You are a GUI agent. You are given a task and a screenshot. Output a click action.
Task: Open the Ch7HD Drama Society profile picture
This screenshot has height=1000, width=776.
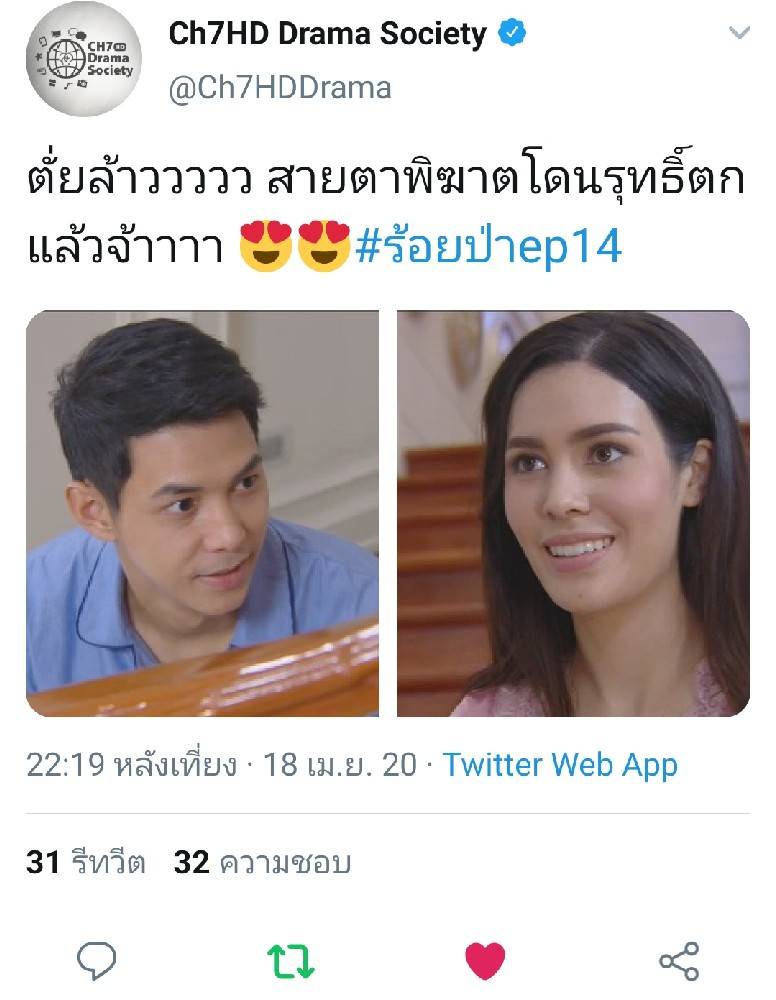click(84, 59)
